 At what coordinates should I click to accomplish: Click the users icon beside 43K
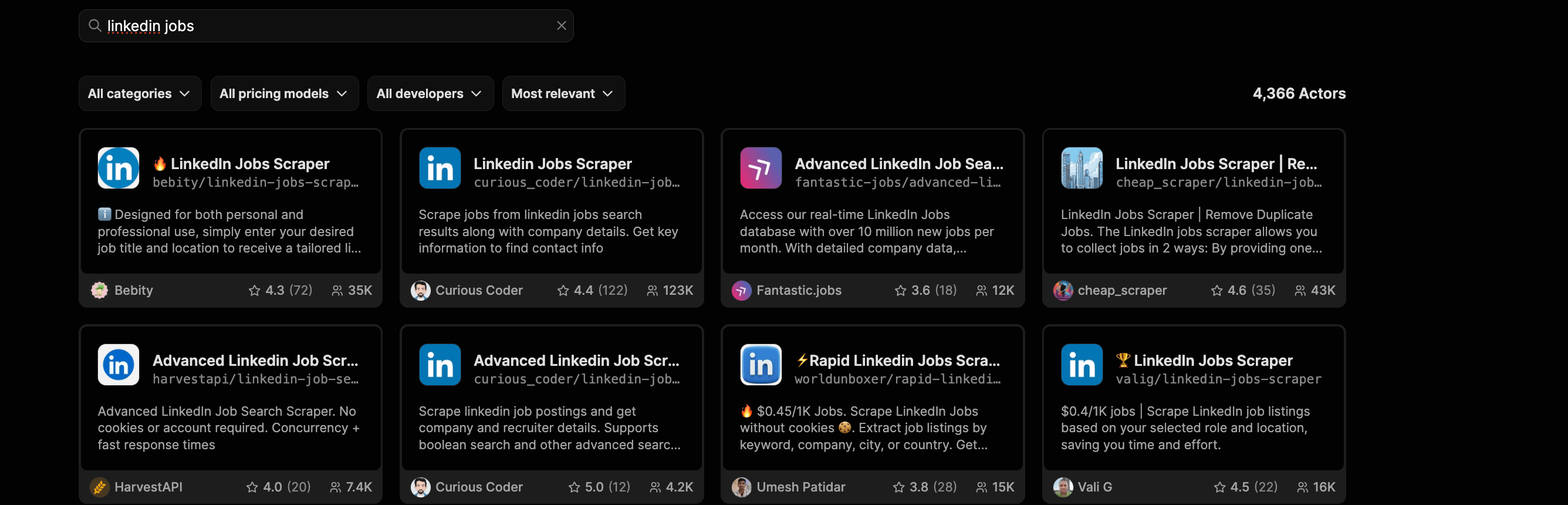click(x=1300, y=291)
